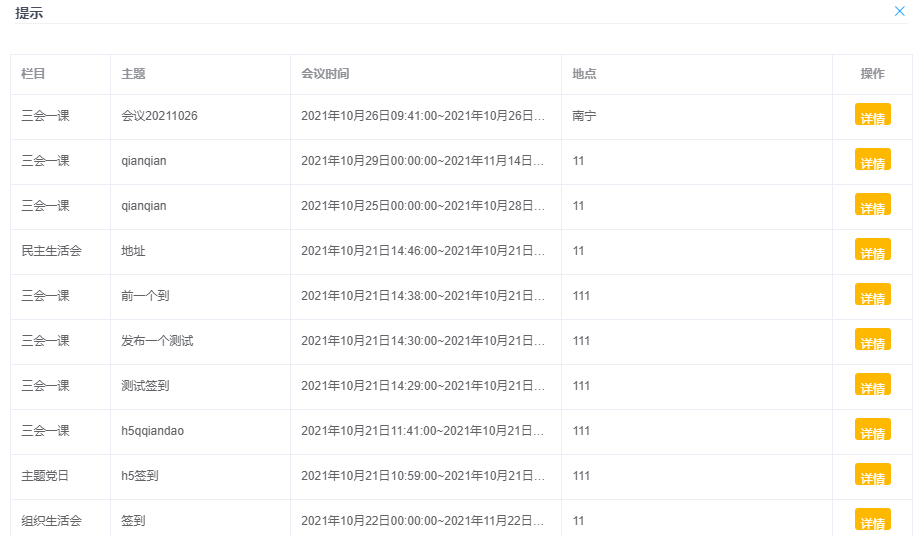Click the 南宁 location cell
This screenshot has height=536, width=914.
click(x=584, y=116)
